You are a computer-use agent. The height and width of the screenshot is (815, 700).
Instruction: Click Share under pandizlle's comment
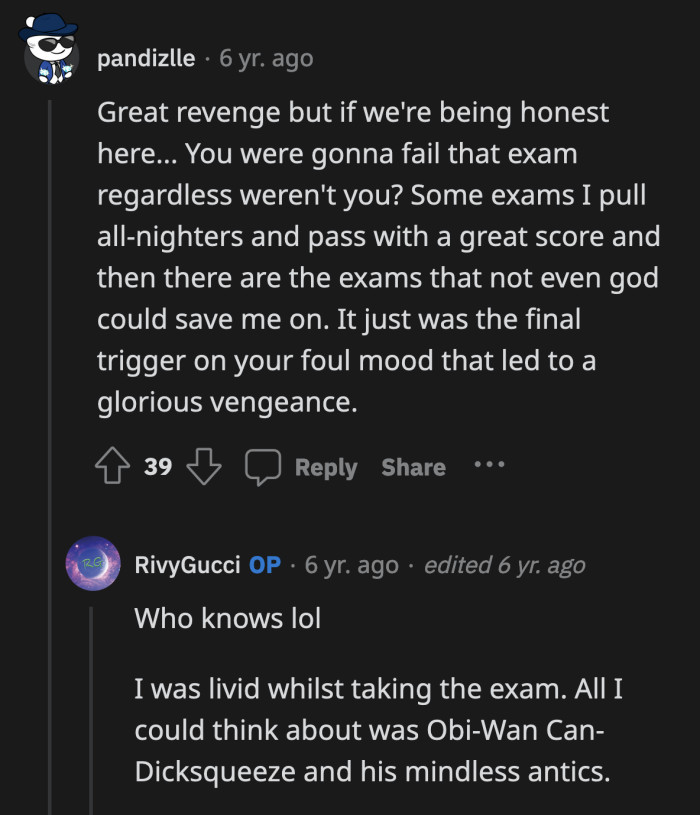click(413, 466)
